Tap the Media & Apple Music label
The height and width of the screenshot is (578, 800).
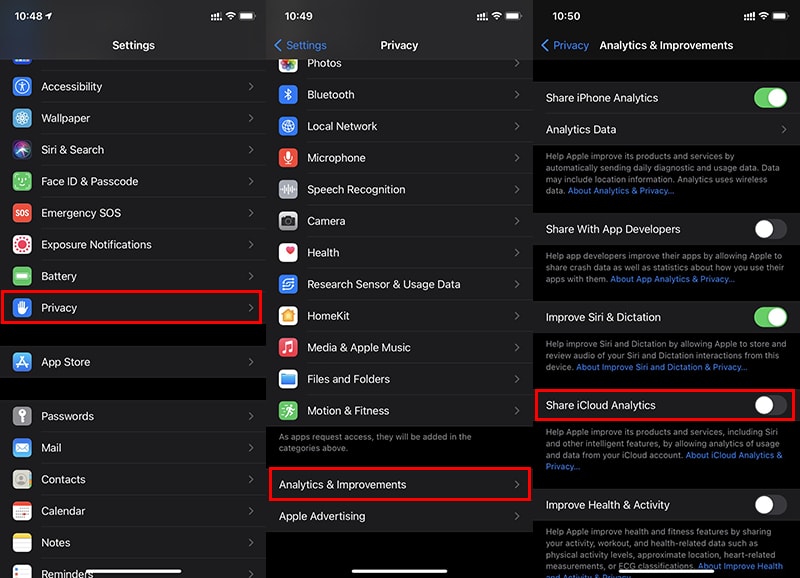[359, 348]
